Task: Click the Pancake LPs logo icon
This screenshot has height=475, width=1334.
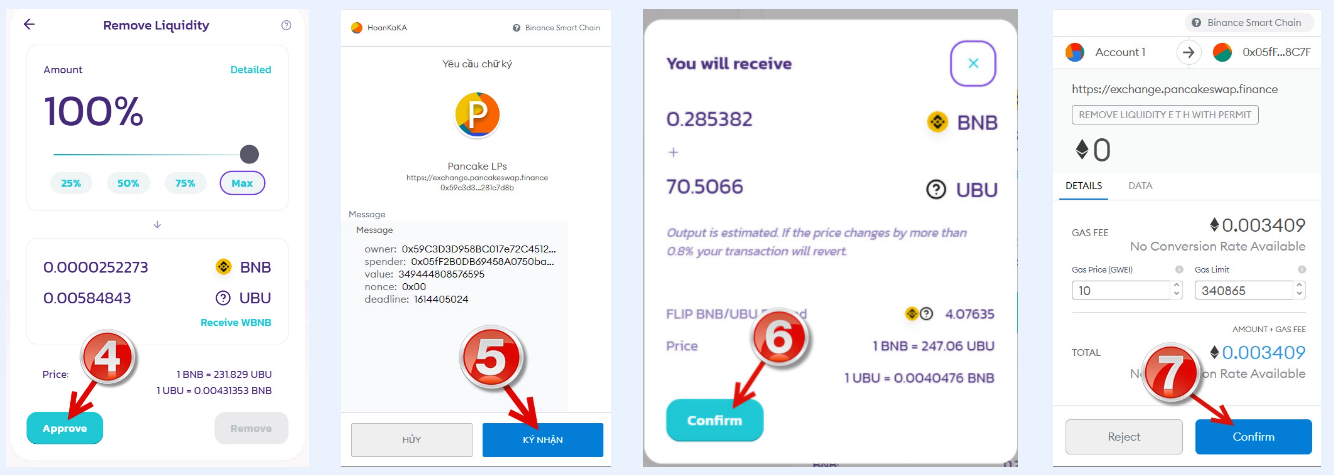Action: pos(477,114)
